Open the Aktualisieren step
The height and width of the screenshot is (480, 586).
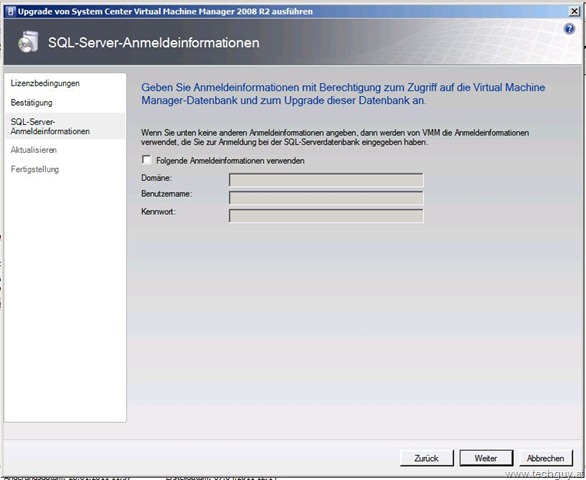pos(34,150)
